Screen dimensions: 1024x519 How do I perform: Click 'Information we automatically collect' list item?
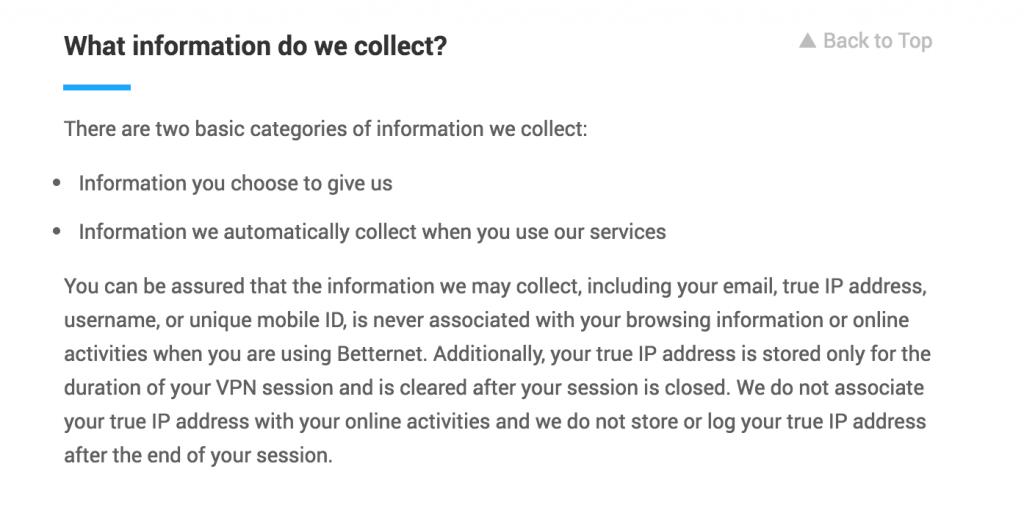point(372,232)
